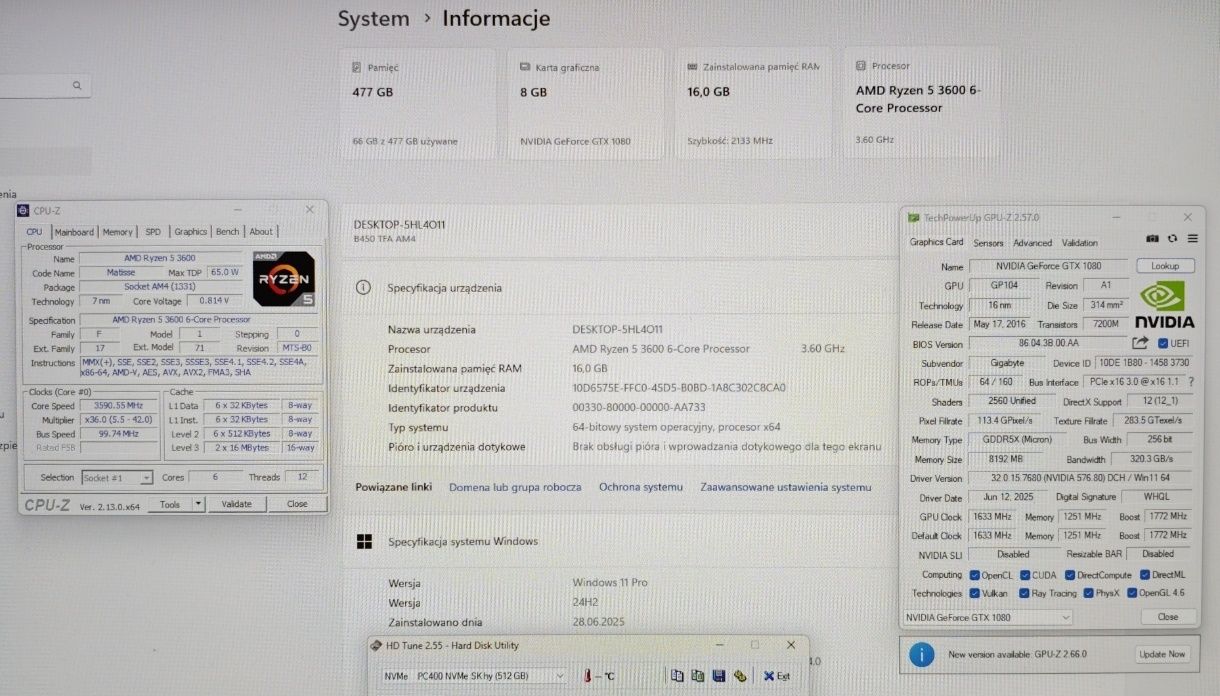
Task: Toggle the CUDA checkbox
Action: [x=1023, y=575]
